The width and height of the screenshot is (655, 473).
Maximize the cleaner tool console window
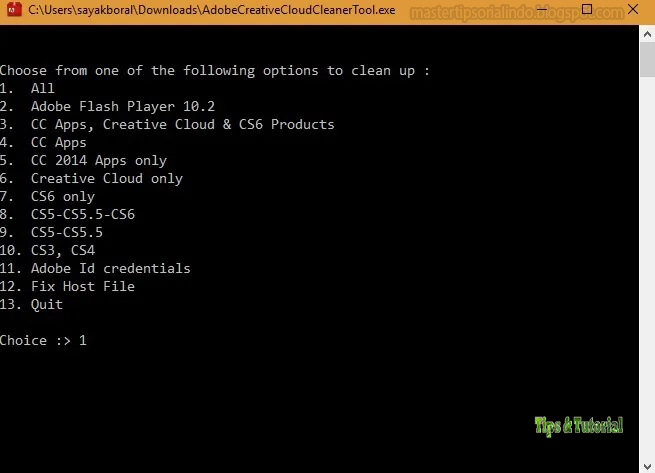[587, 9]
